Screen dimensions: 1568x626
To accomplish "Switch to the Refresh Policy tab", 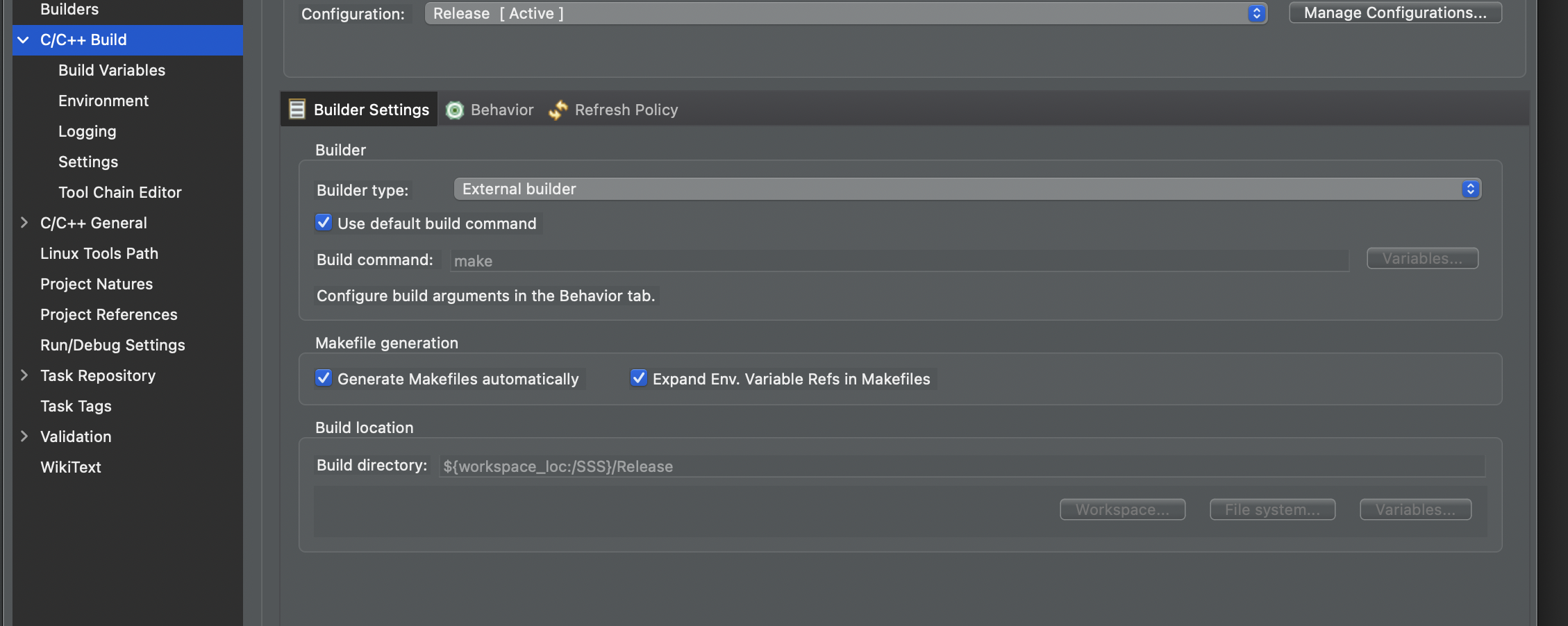I will 626,110.
